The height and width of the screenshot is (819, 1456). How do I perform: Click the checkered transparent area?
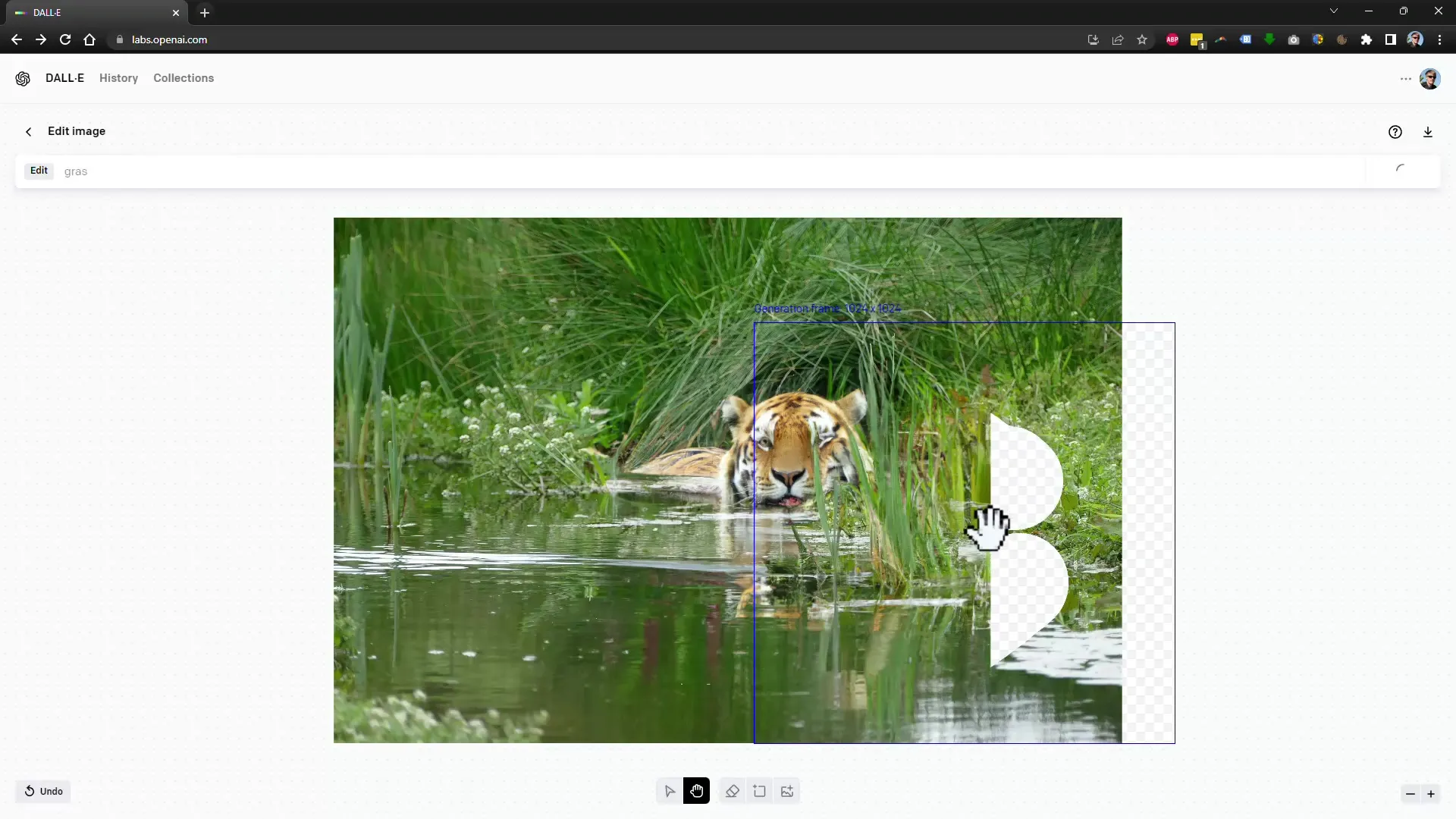tap(1149, 530)
